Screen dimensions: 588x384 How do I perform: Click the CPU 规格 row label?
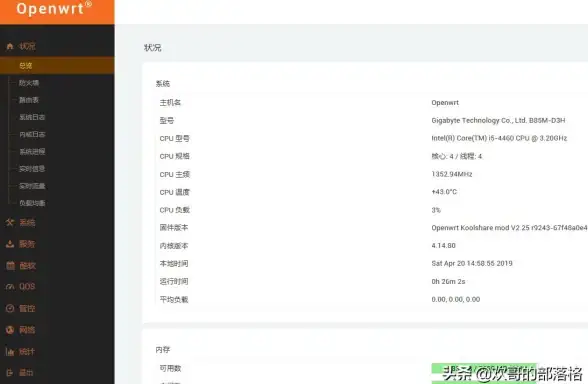pos(174,156)
